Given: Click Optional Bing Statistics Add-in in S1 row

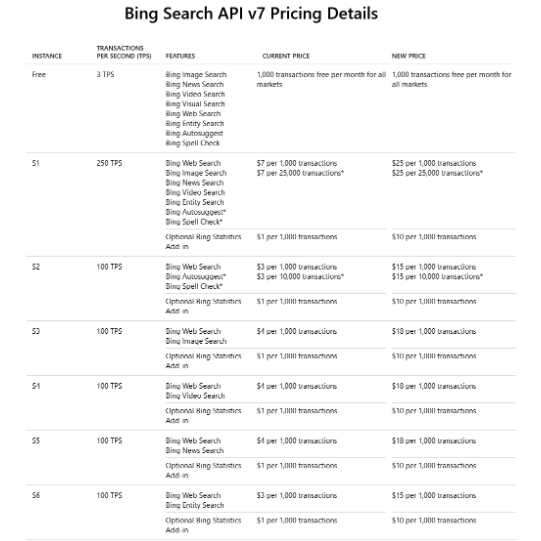Looking at the screenshot, I should tap(203, 242).
